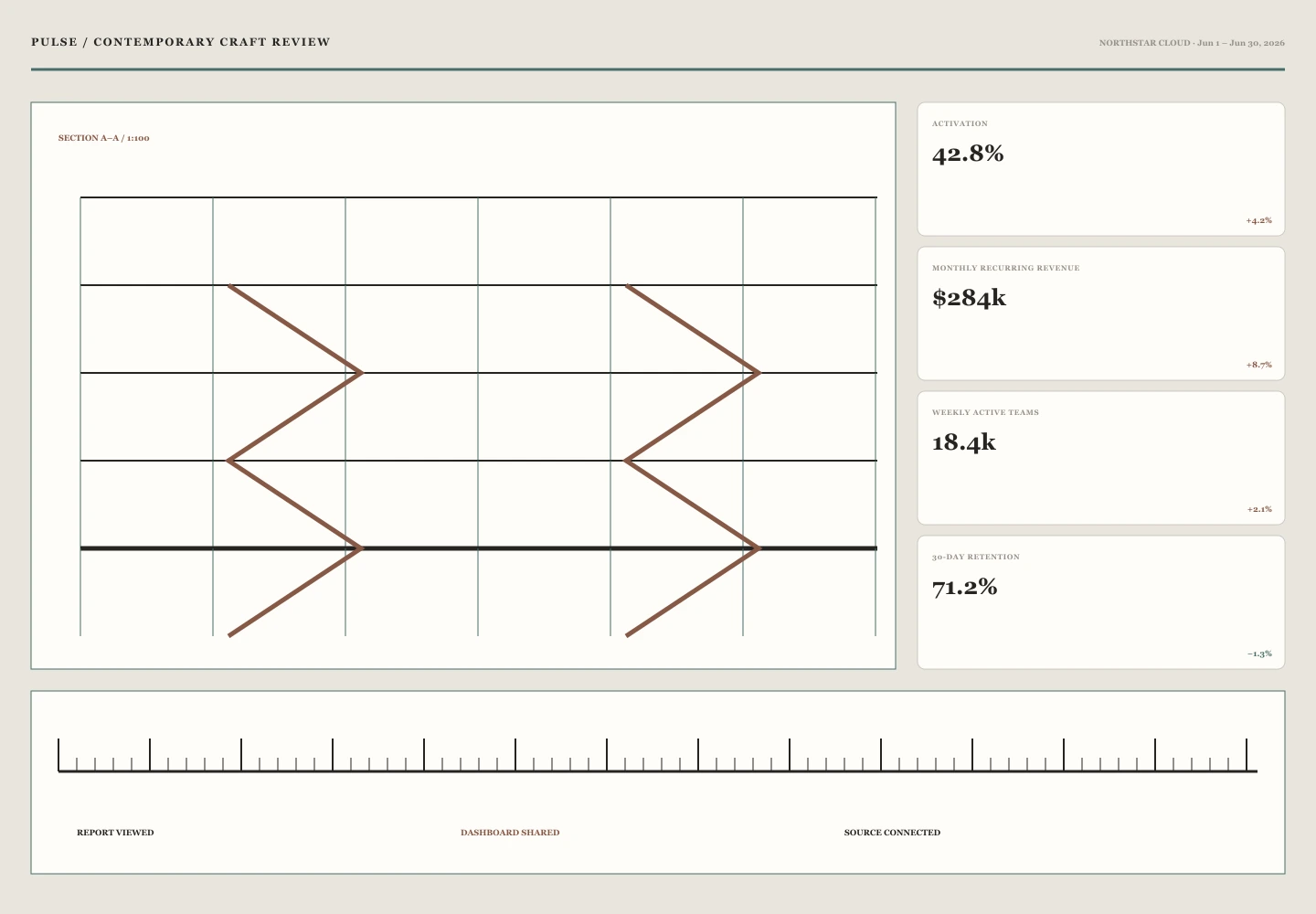Click the 71.2% retention value
This screenshot has width=1316, height=914.
964,587
